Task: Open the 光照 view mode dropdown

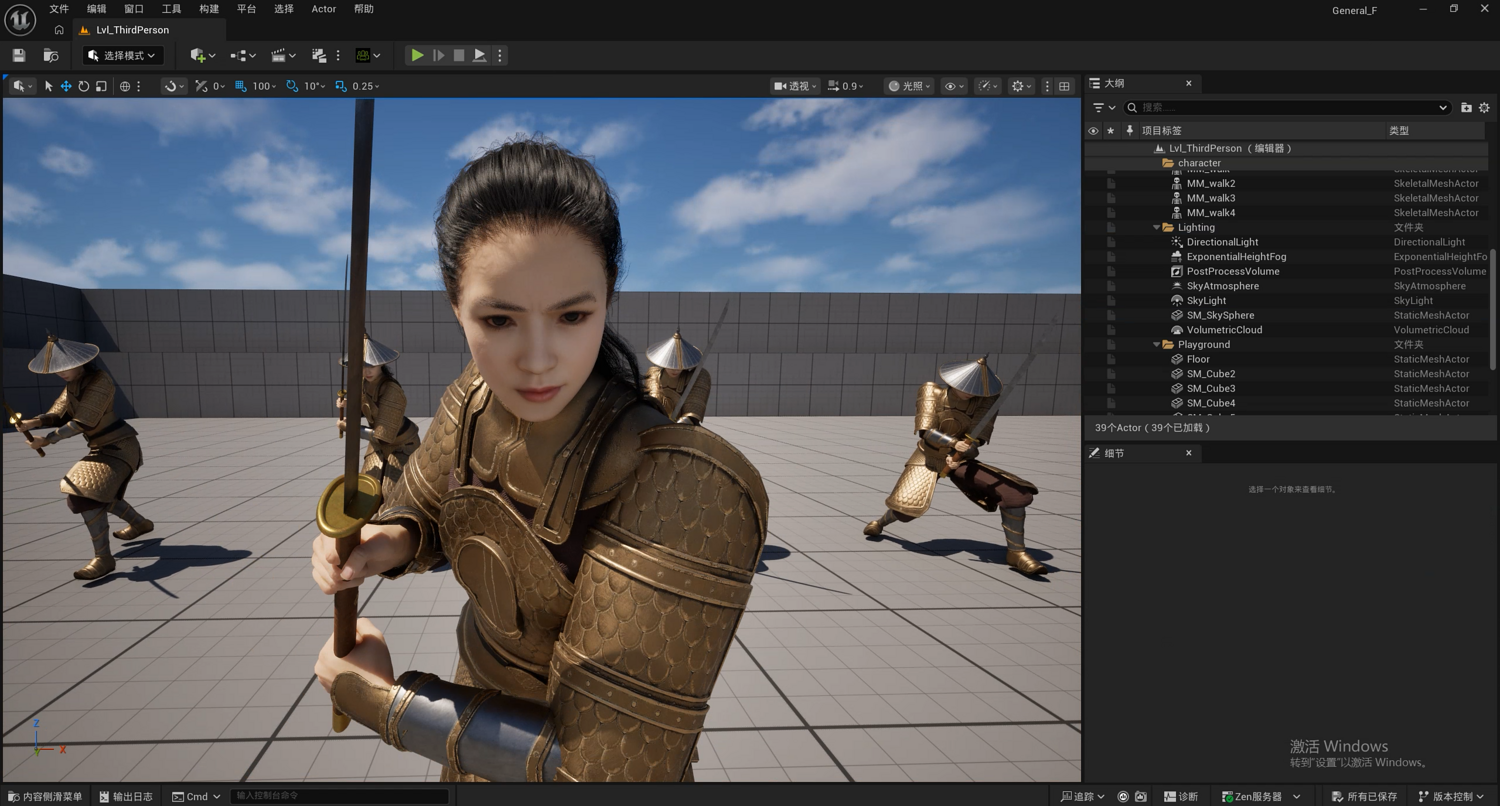Action: 909,86
